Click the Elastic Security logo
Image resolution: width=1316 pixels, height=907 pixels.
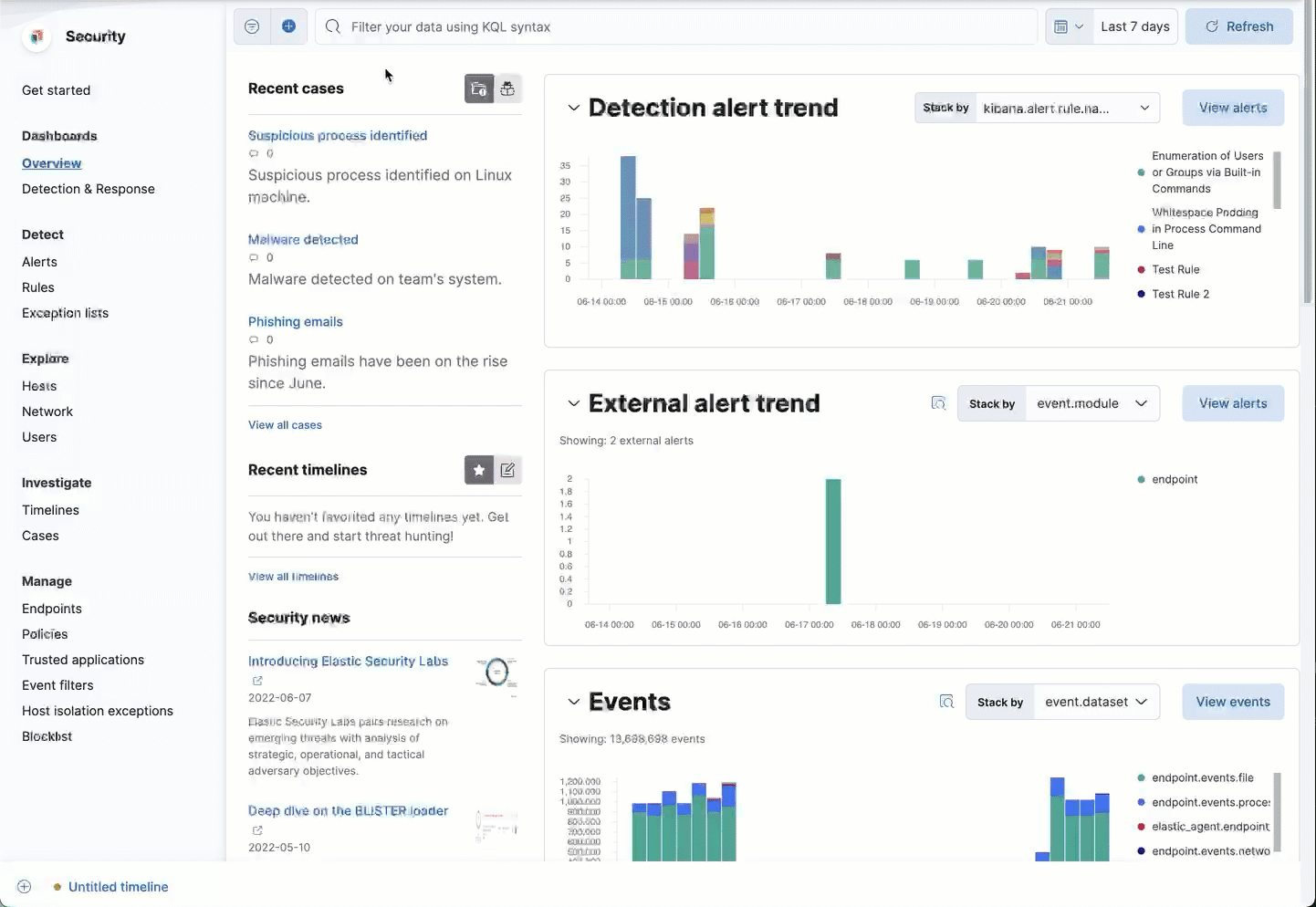(x=37, y=36)
